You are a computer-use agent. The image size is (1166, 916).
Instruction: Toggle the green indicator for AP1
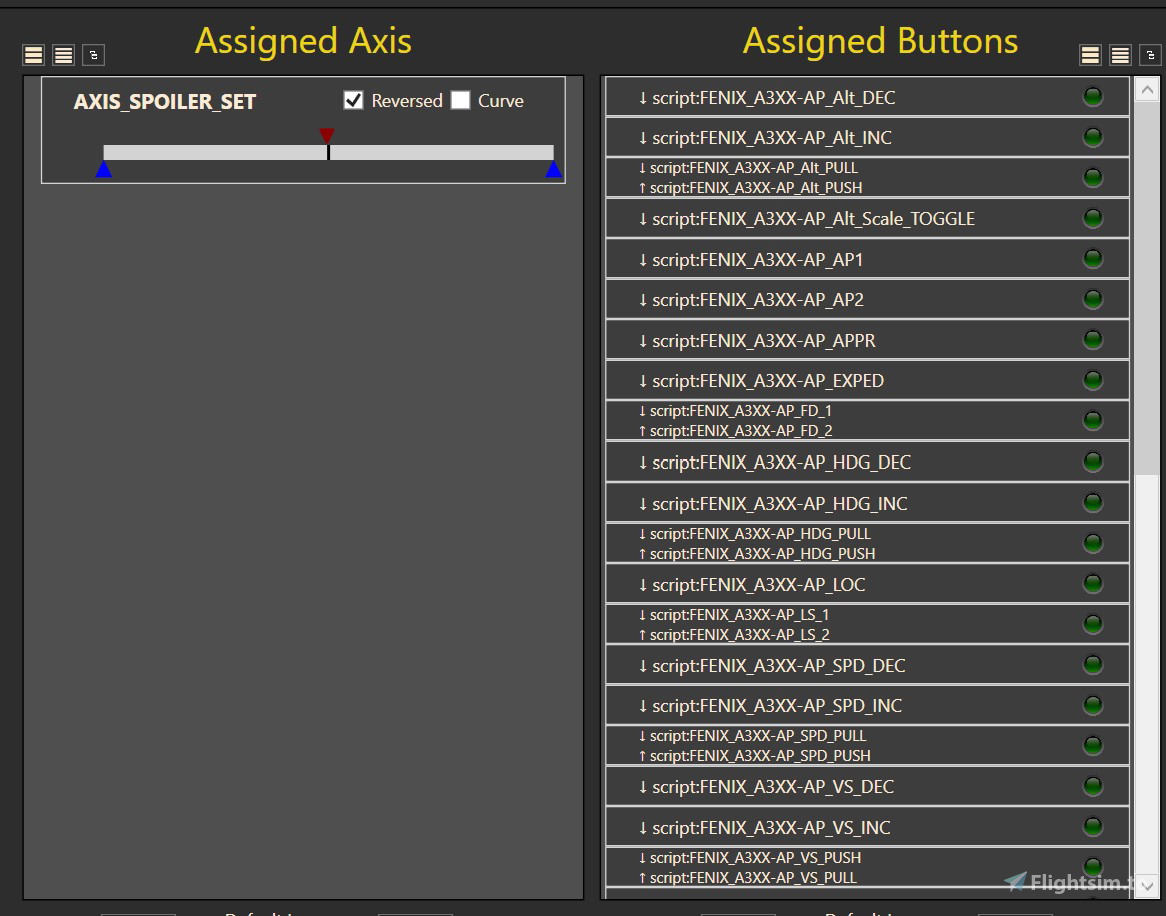point(1093,258)
